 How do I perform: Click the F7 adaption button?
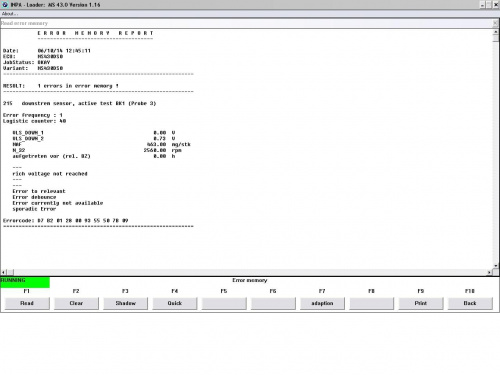(322, 303)
